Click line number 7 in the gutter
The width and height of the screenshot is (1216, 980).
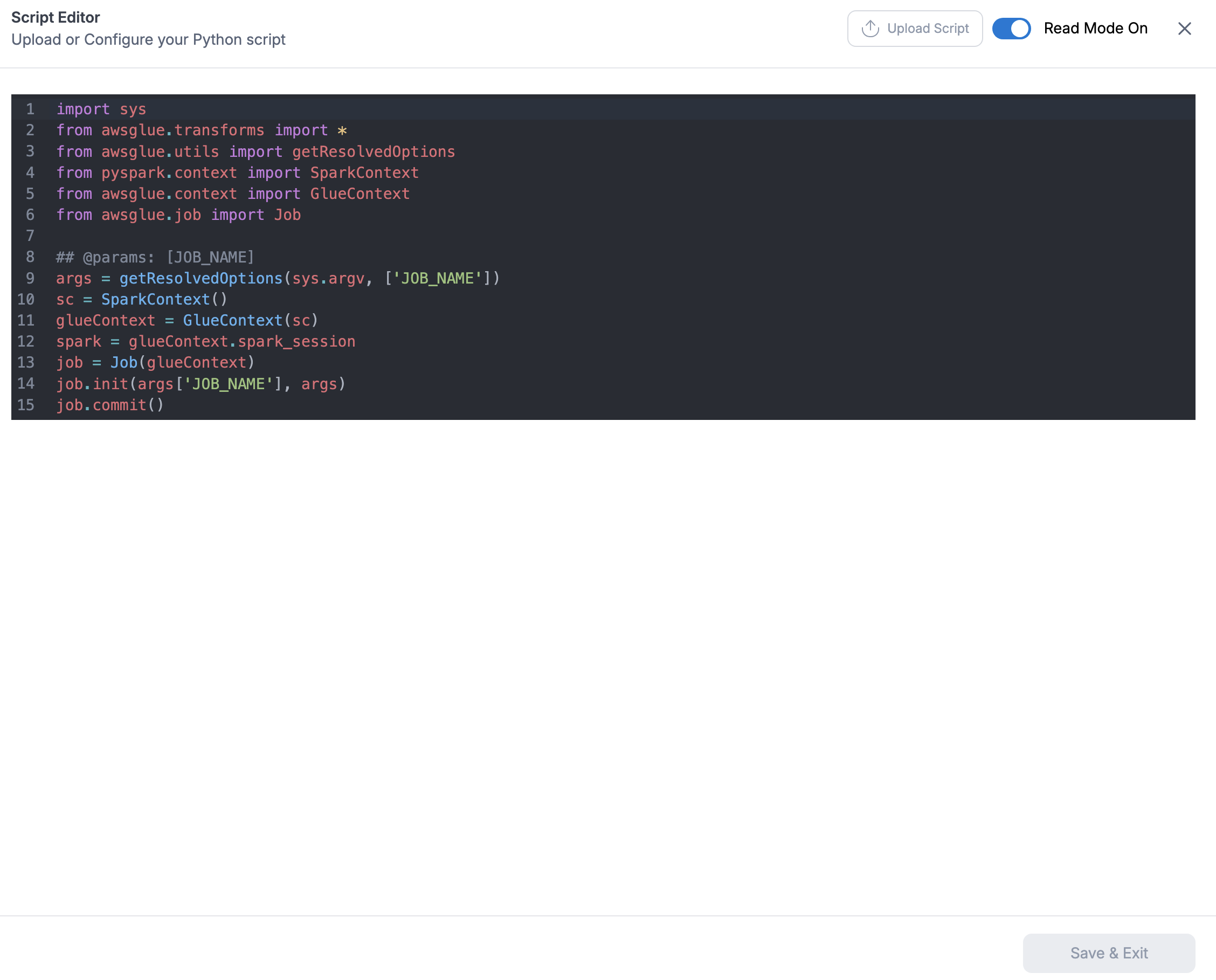[30, 236]
